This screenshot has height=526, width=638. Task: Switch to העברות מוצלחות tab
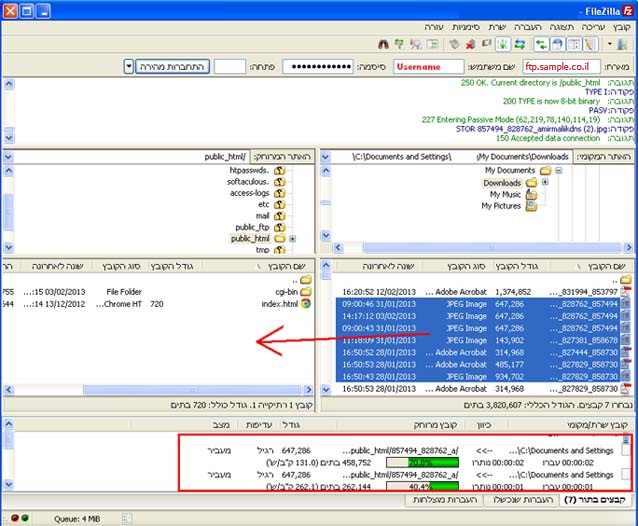[x=445, y=500]
